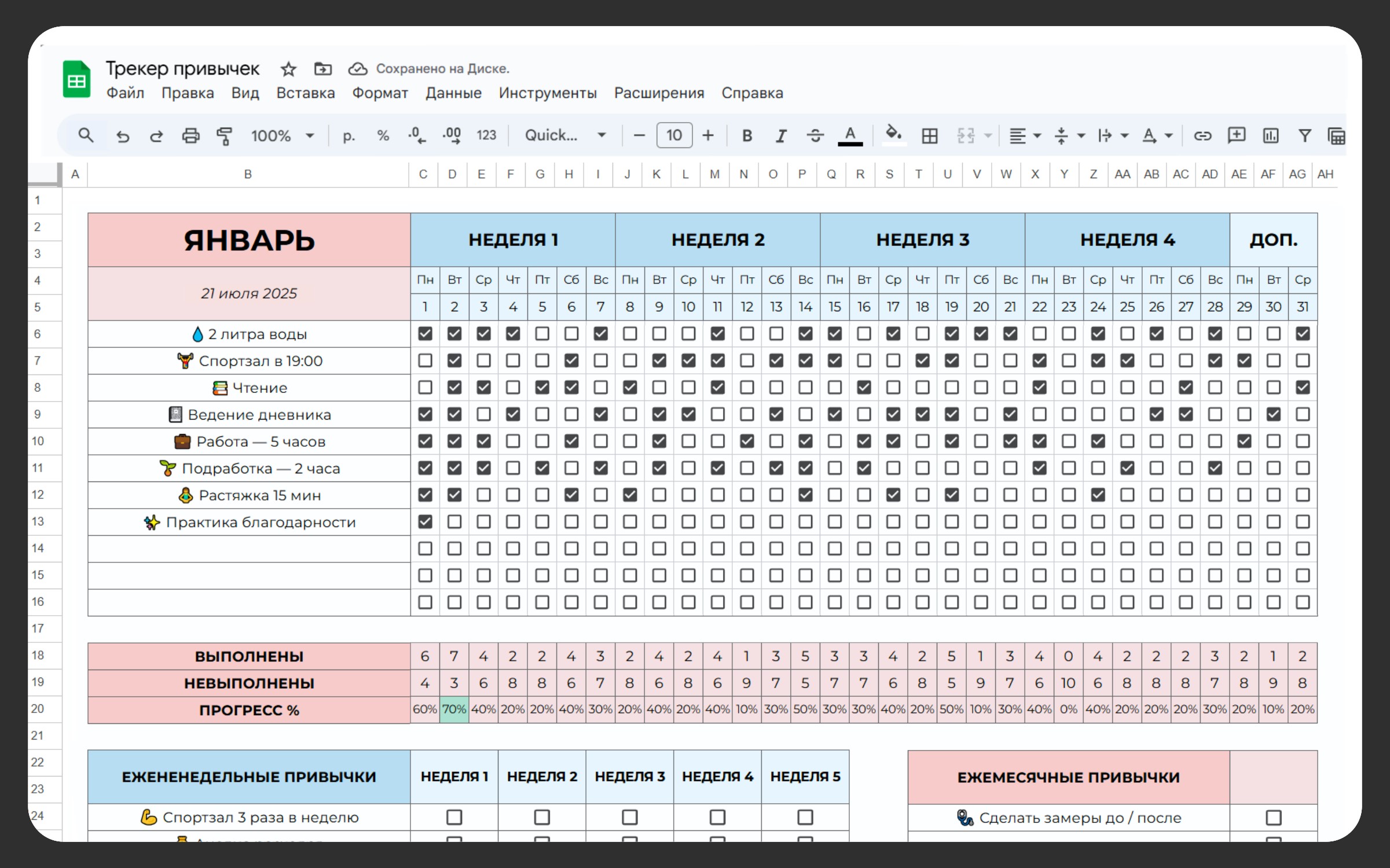The width and height of the screenshot is (1390, 868).
Task: Open the Формат menu
Action: 380,93
